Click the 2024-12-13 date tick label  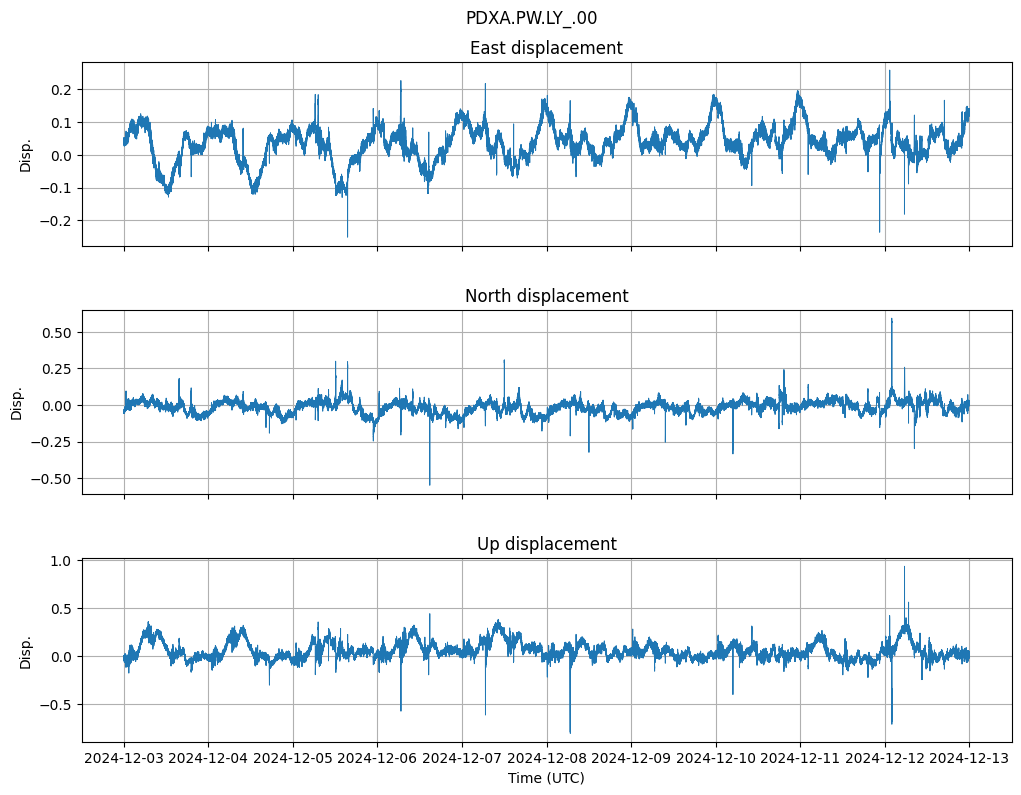click(968, 758)
